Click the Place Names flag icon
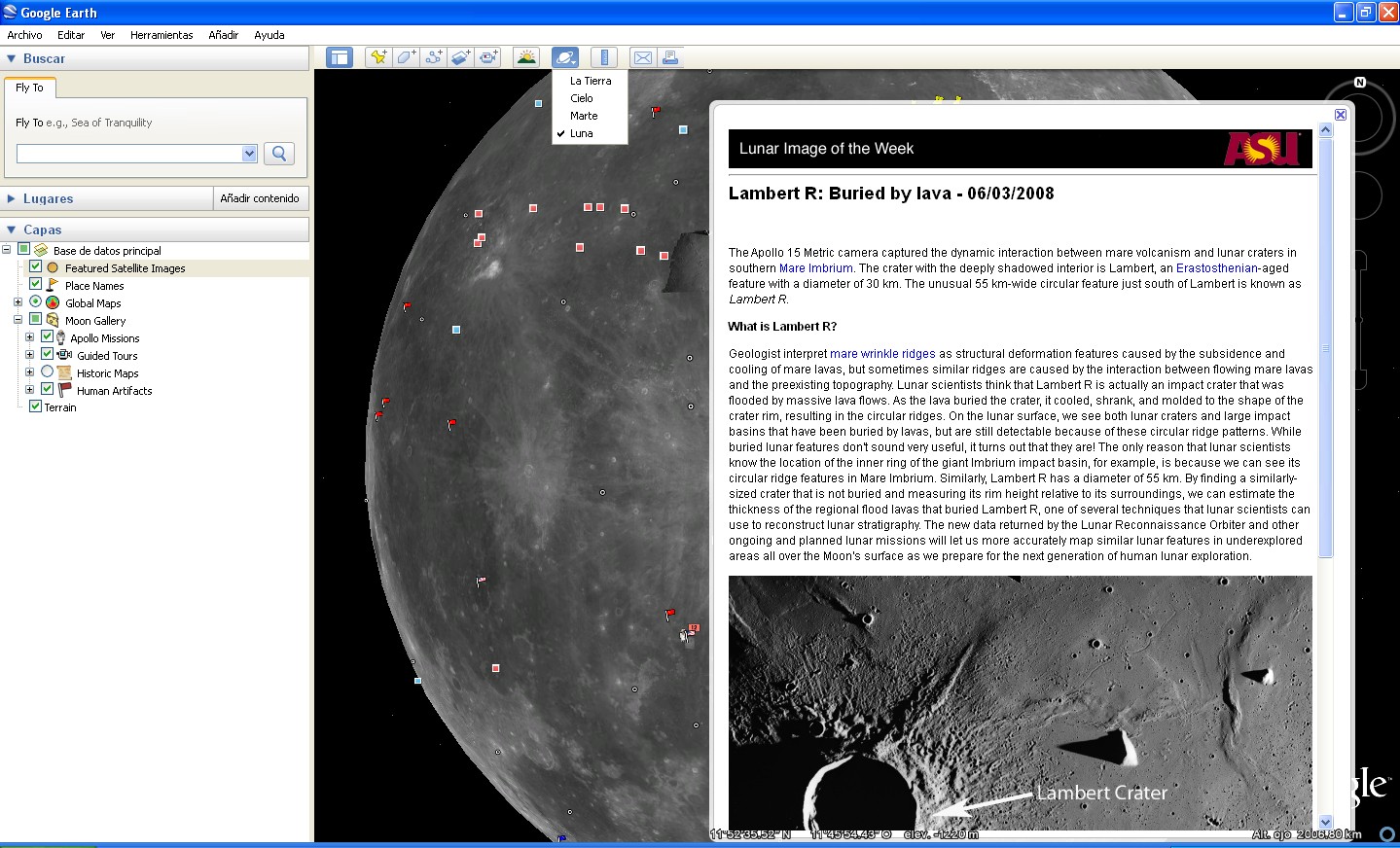This screenshot has width=1400, height=848. tap(53, 285)
